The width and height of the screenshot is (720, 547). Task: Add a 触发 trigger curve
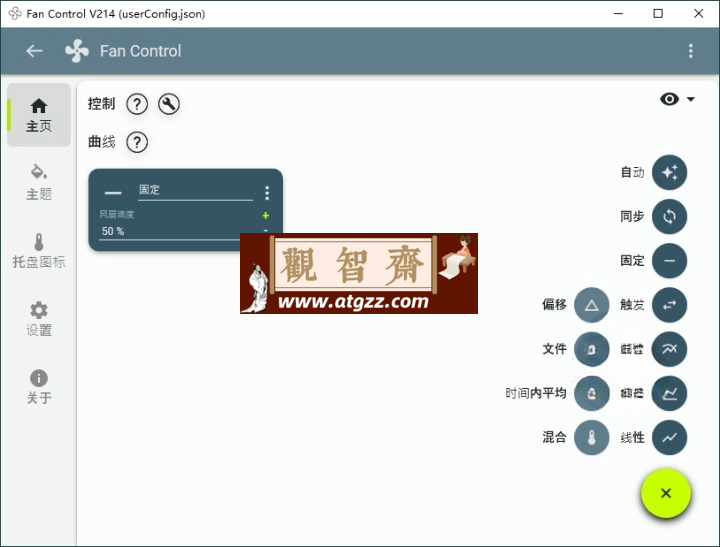[x=669, y=305]
